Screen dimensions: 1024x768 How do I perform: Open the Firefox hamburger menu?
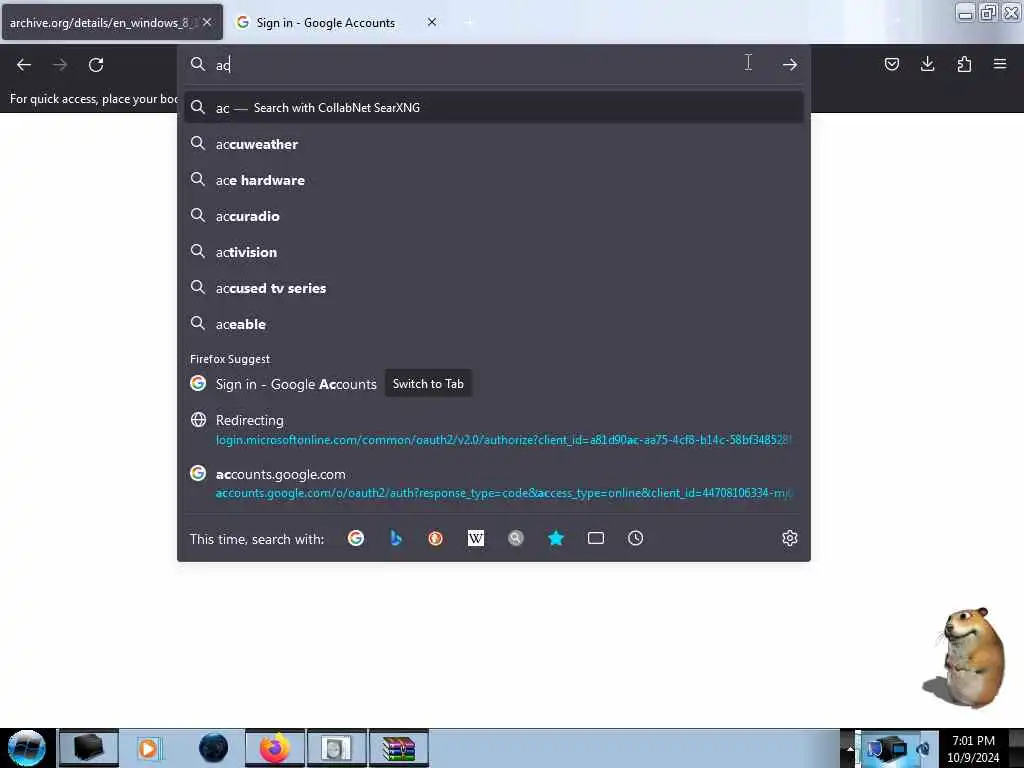pos(1000,64)
